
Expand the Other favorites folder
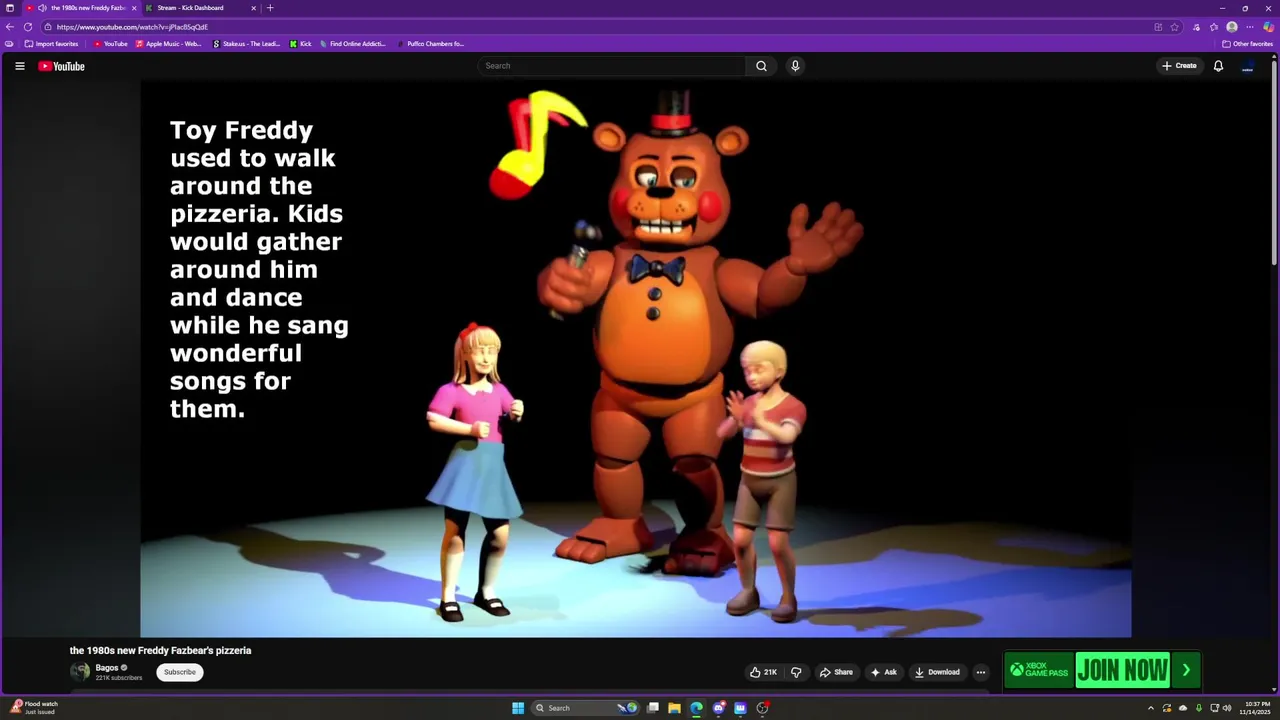pyautogui.click(x=1247, y=44)
